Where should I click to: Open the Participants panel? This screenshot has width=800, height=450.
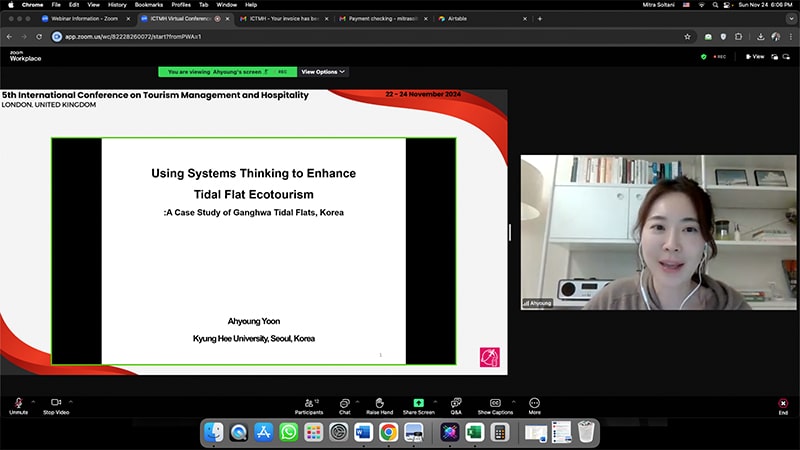pos(308,402)
